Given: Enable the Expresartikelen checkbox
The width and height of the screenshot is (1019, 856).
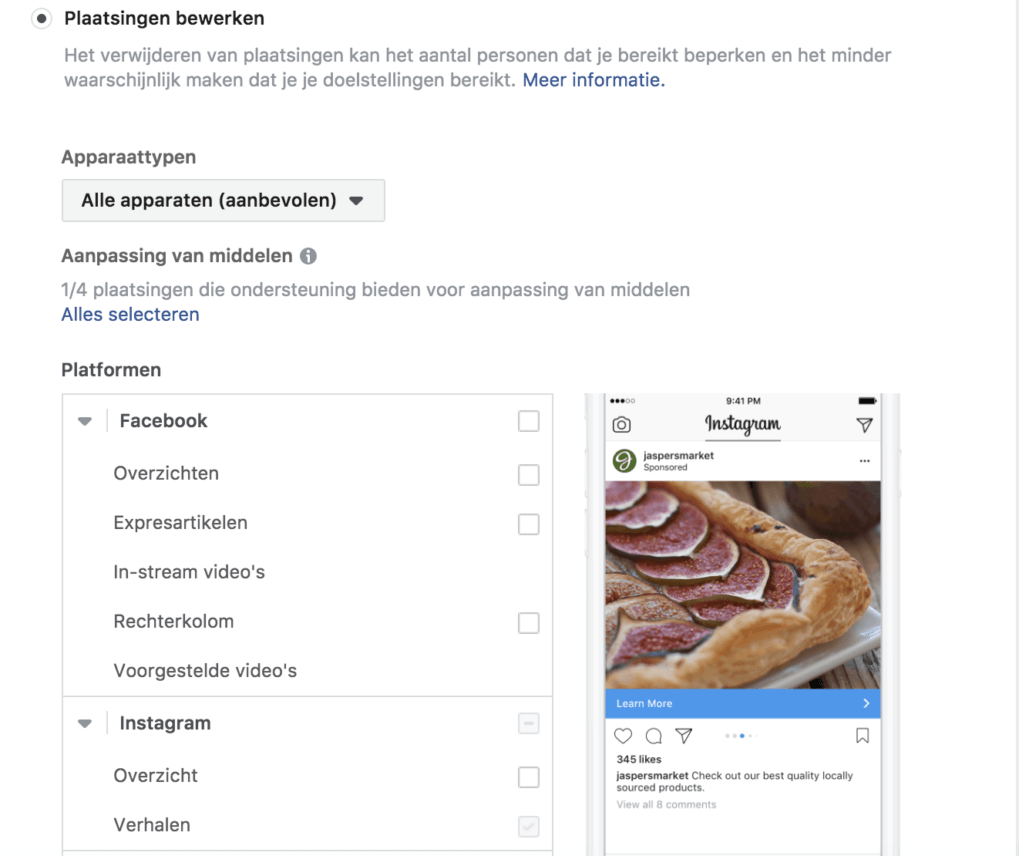Looking at the screenshot, I should [x=528, y=524].
